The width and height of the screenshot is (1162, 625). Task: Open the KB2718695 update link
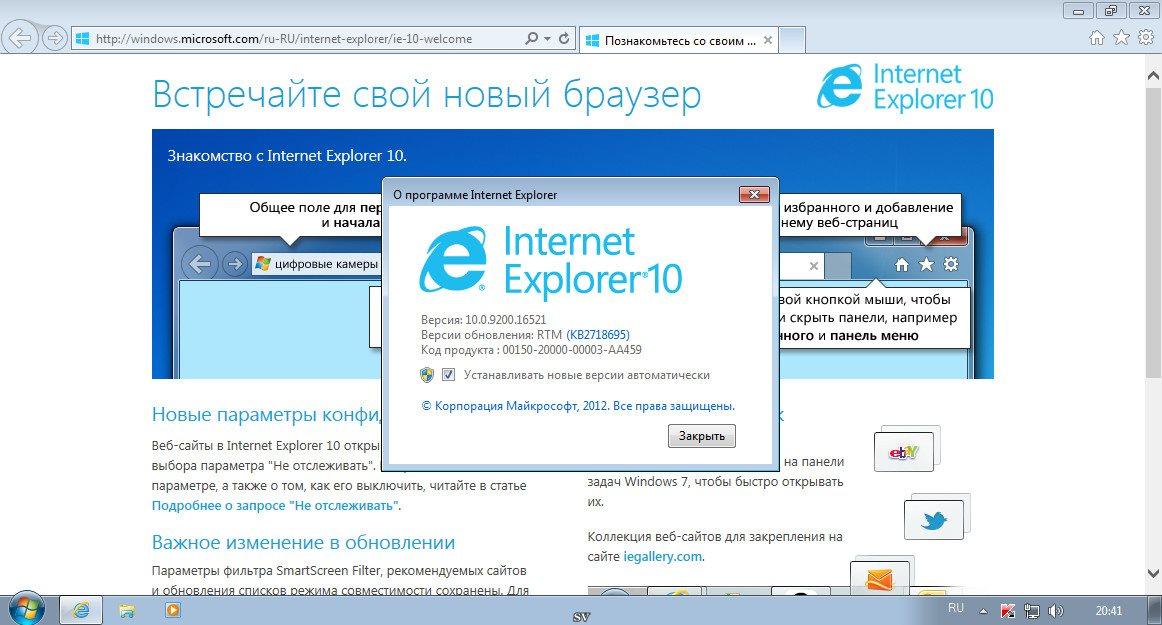click(x=598, y=334)
